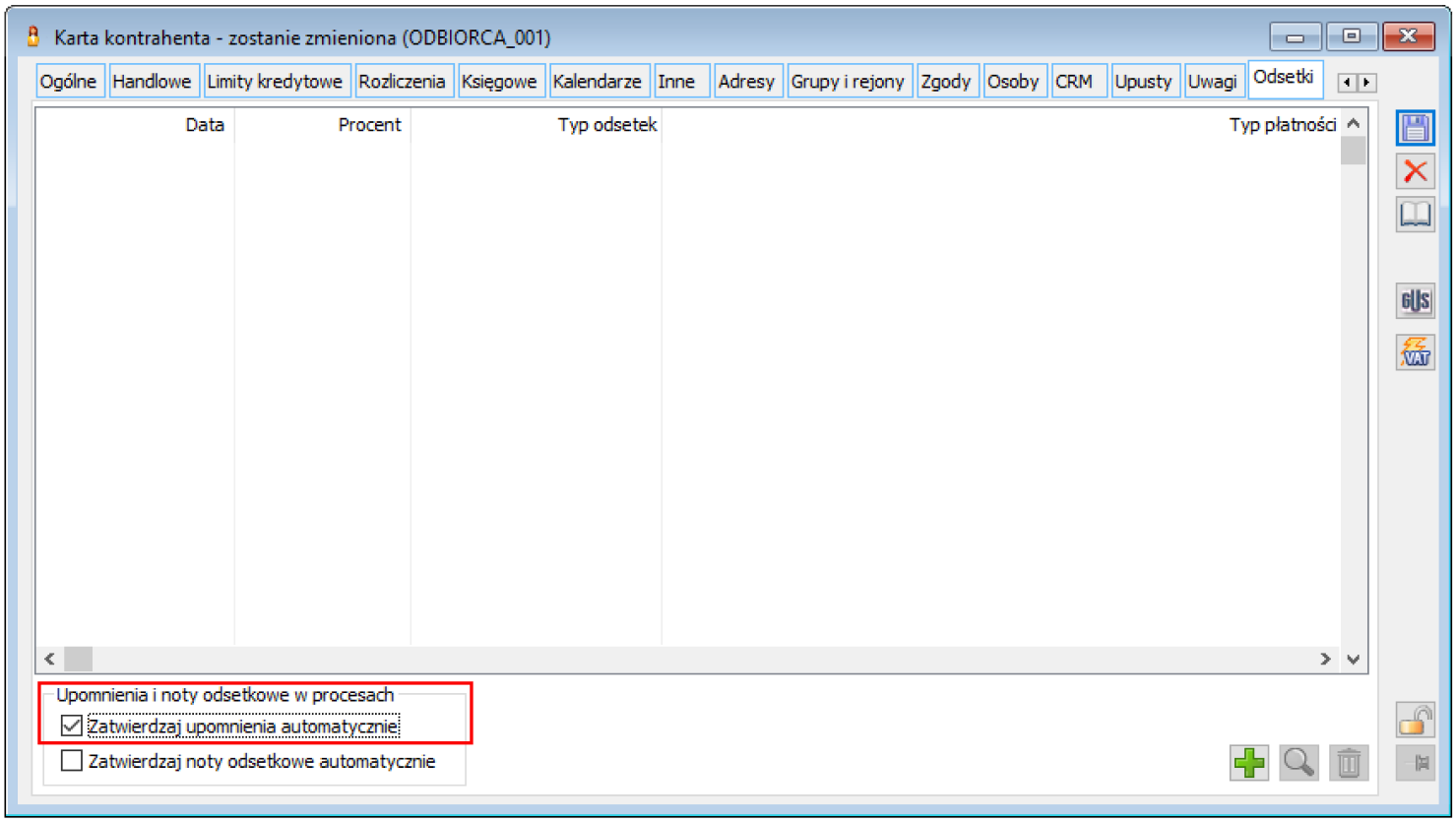Open the Ogólne tab

(x=69, y=82)
